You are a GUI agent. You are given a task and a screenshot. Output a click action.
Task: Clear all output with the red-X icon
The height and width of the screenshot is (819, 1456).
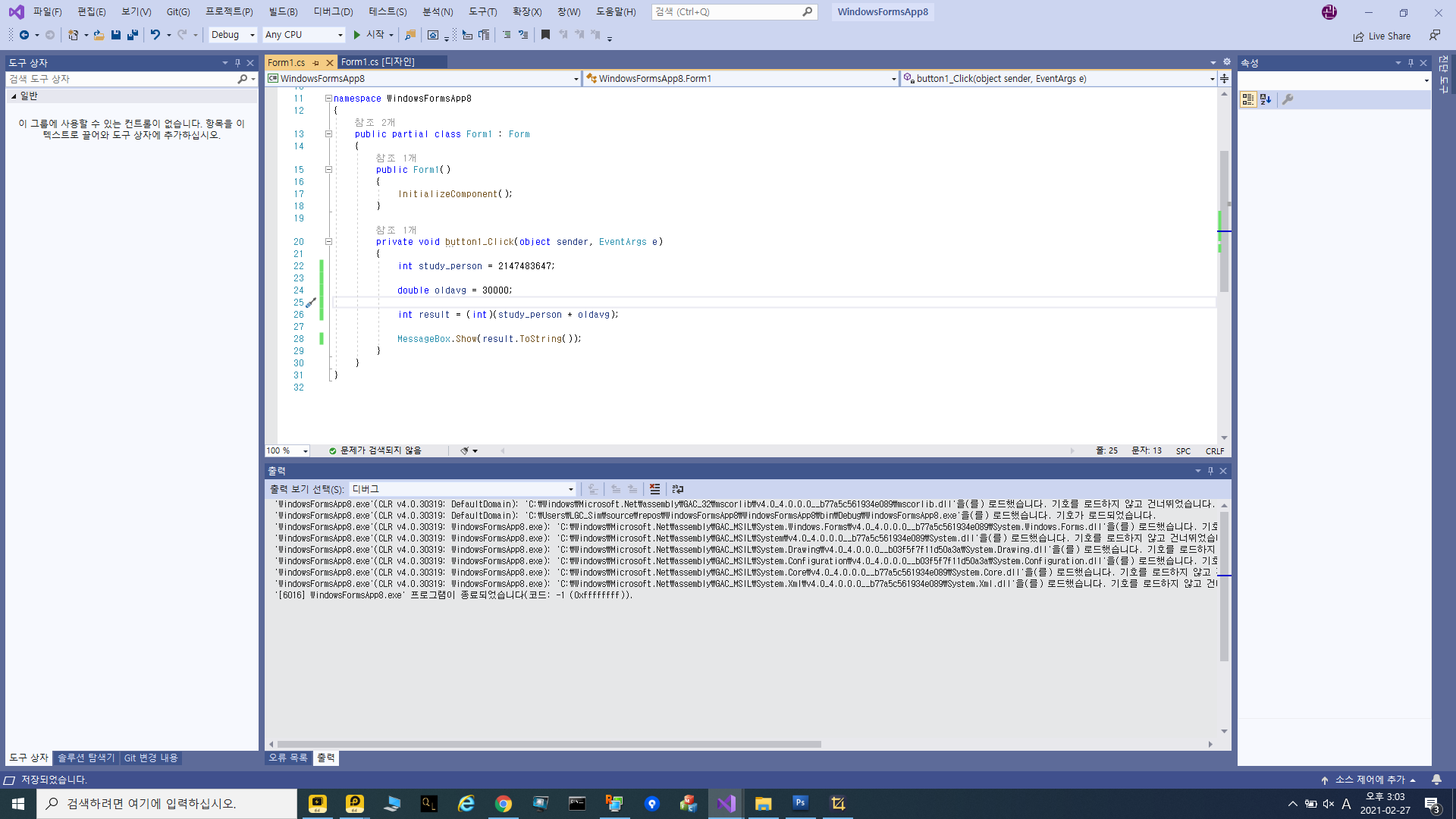(x=655, y=489)
